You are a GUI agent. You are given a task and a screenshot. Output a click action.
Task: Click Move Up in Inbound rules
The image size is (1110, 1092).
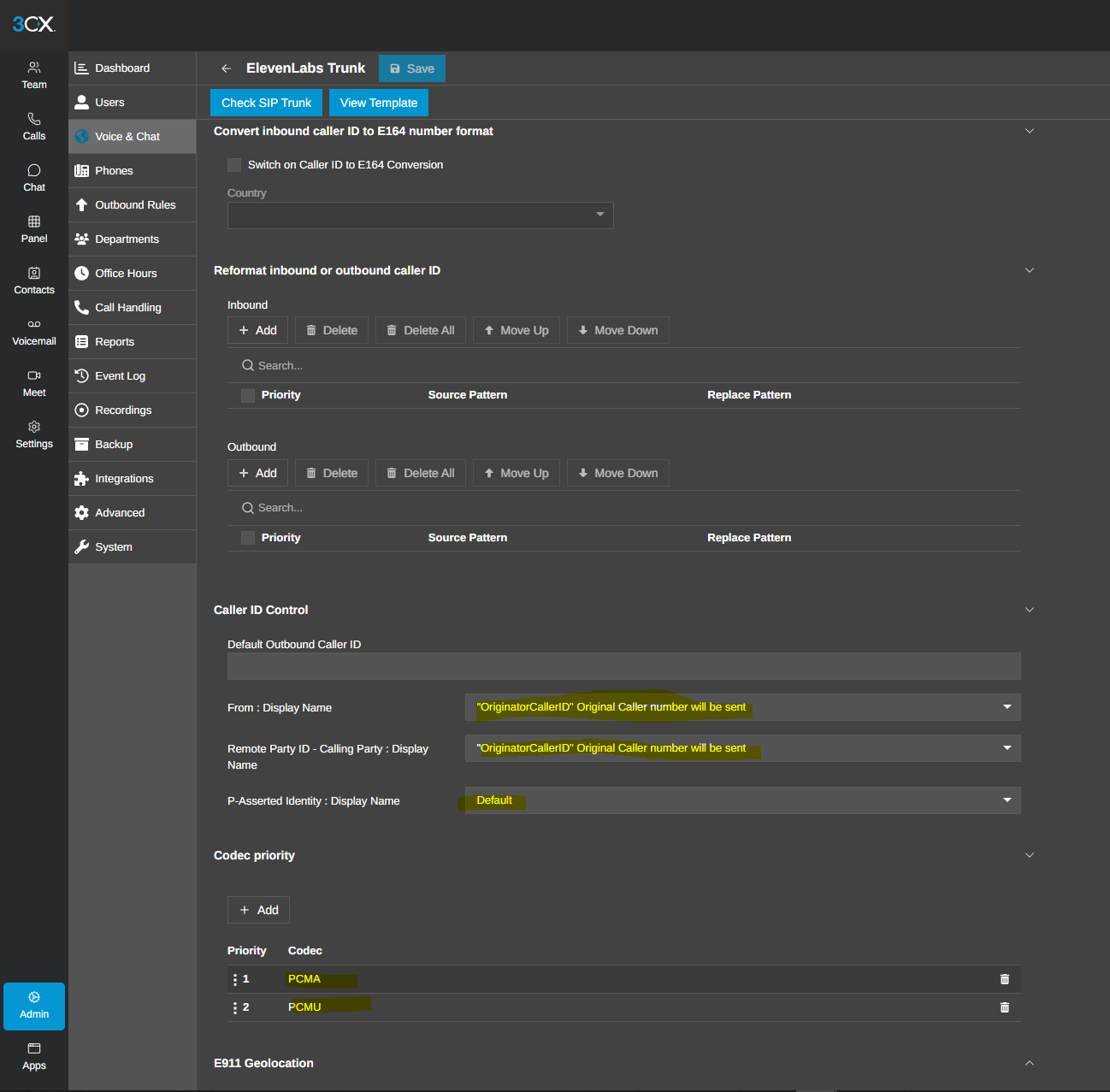517,330
